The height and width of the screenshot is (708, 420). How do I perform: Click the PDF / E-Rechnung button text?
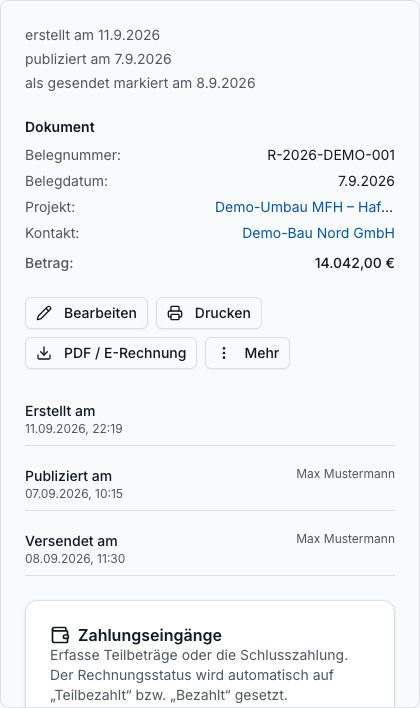pos(125,353)
